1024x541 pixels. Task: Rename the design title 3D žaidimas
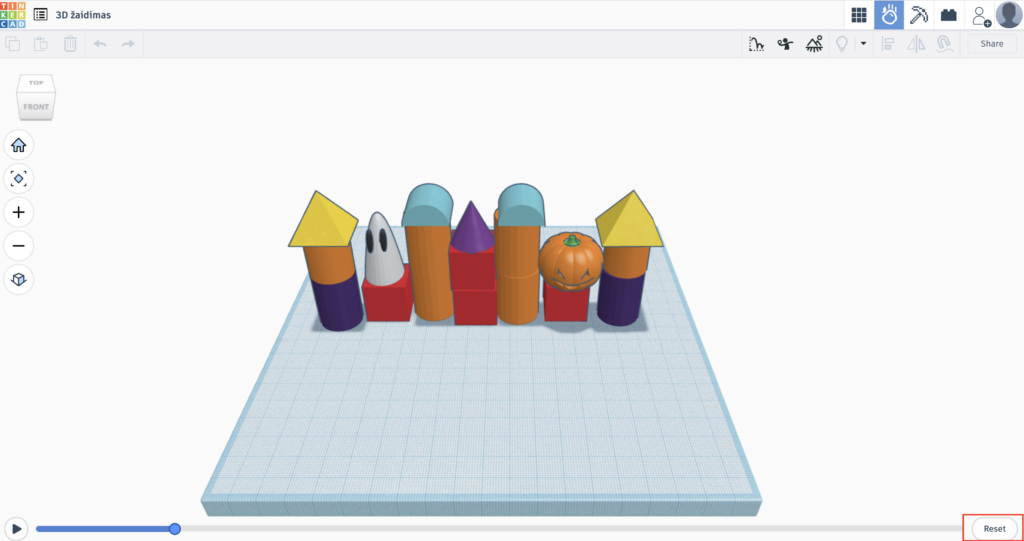(83, 15)
